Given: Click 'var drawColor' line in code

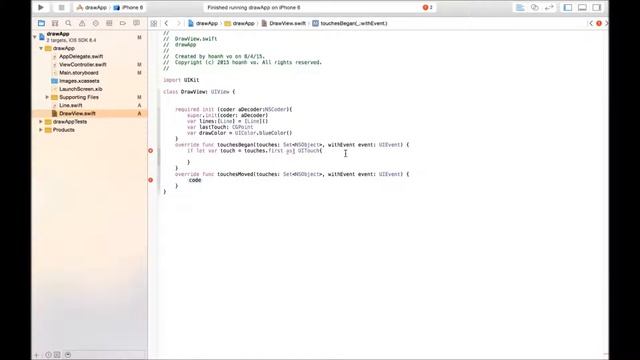Looking at the screenshot, I should tap(240, 133).
